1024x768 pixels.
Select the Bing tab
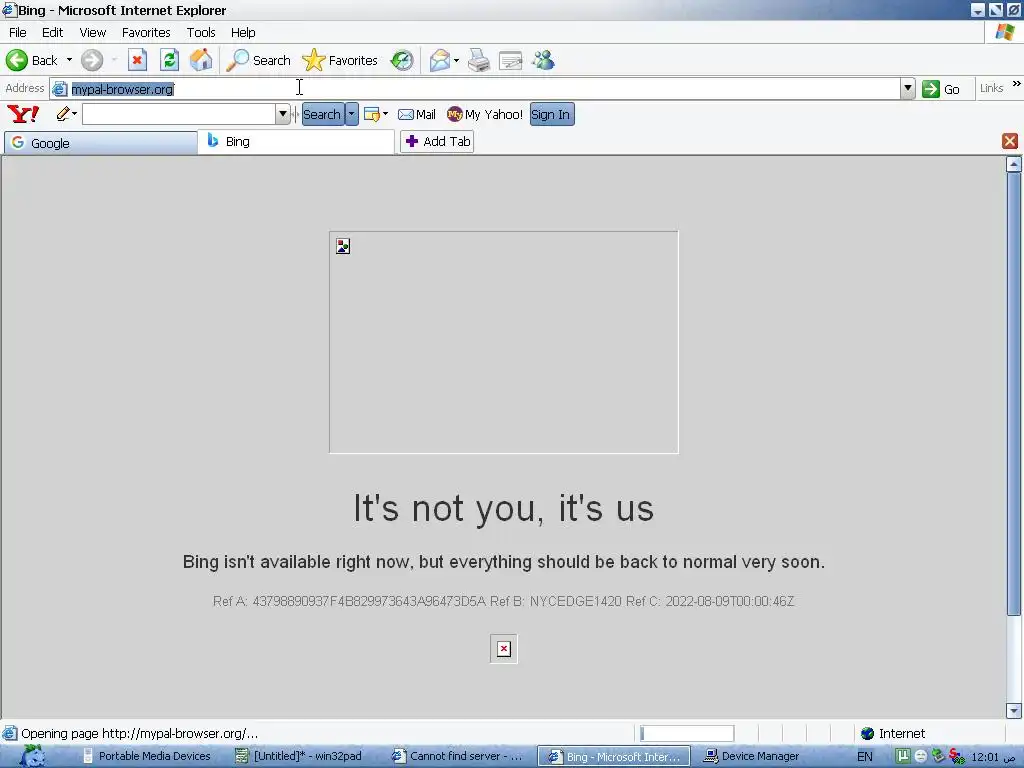(296, 142)
